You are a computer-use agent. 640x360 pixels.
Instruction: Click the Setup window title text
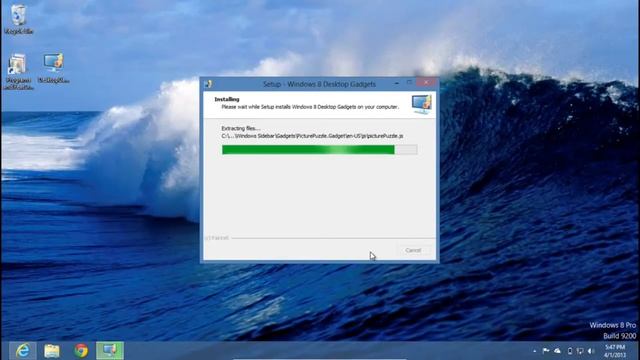click(319, 84)
